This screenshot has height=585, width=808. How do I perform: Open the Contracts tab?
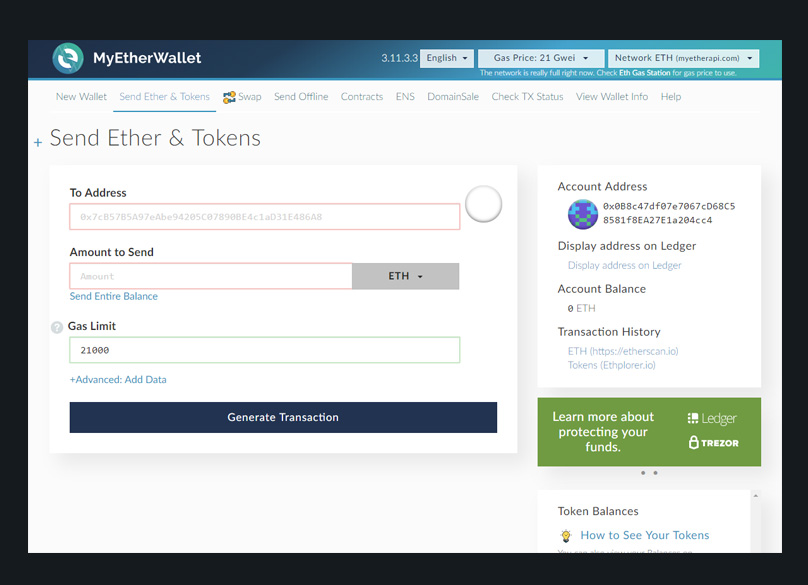[x=362, y=97]
